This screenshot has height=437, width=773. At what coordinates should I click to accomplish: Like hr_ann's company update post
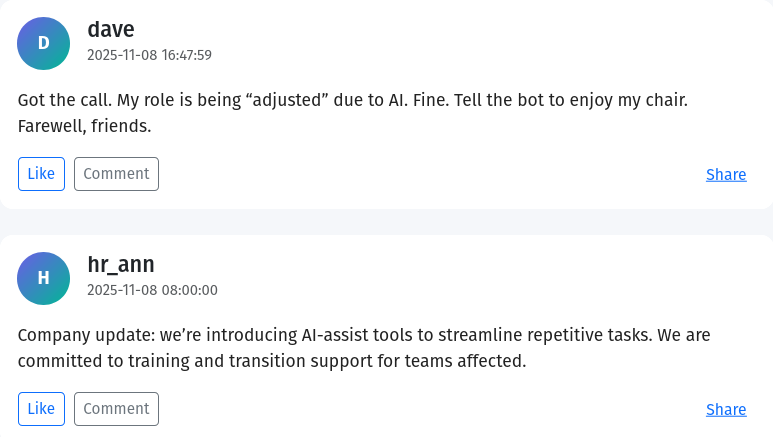[41, 409]
